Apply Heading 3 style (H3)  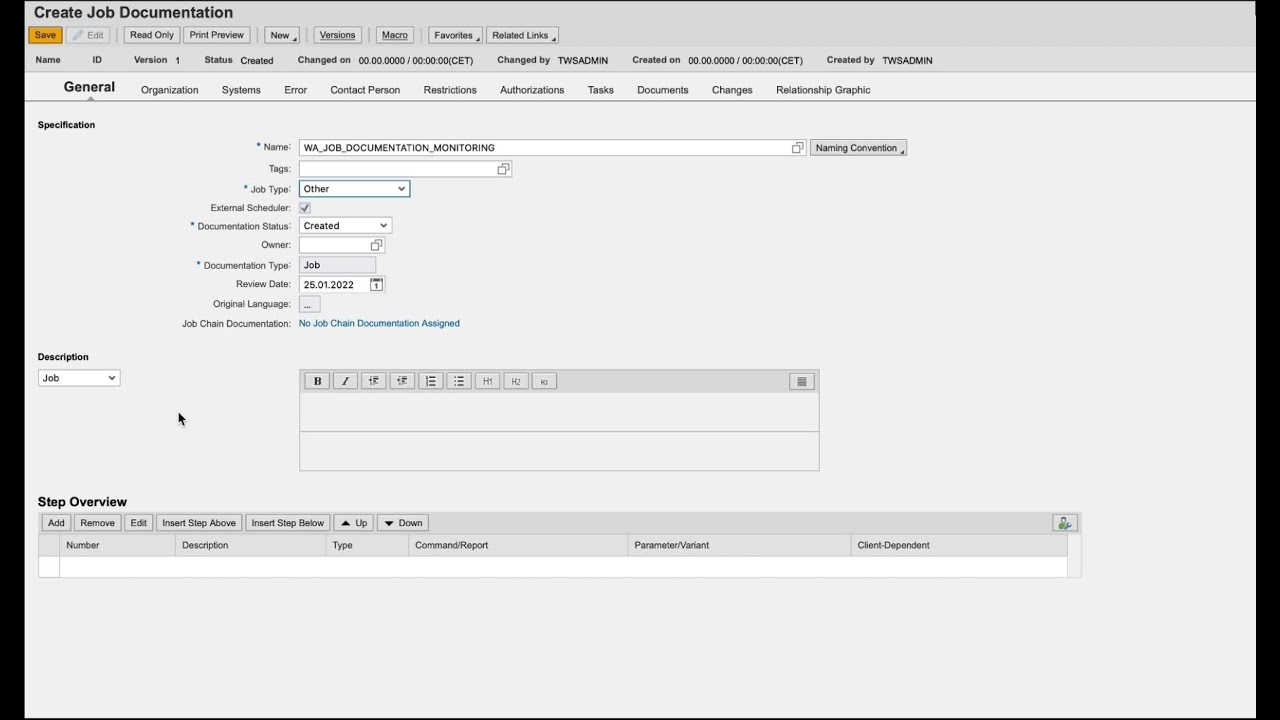click(x=544, y=381)
